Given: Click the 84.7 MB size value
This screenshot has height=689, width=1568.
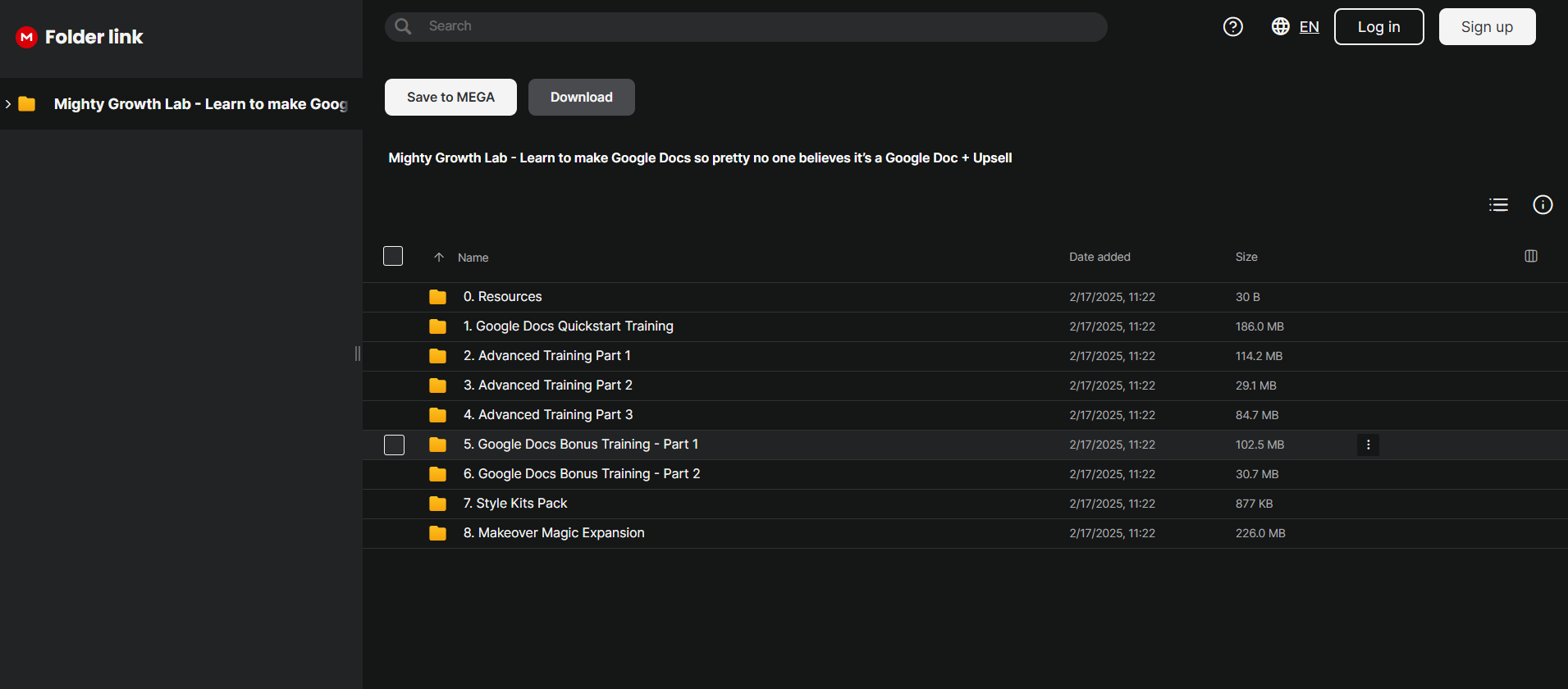Looking at the screenshot, I should coord(1257,415).
